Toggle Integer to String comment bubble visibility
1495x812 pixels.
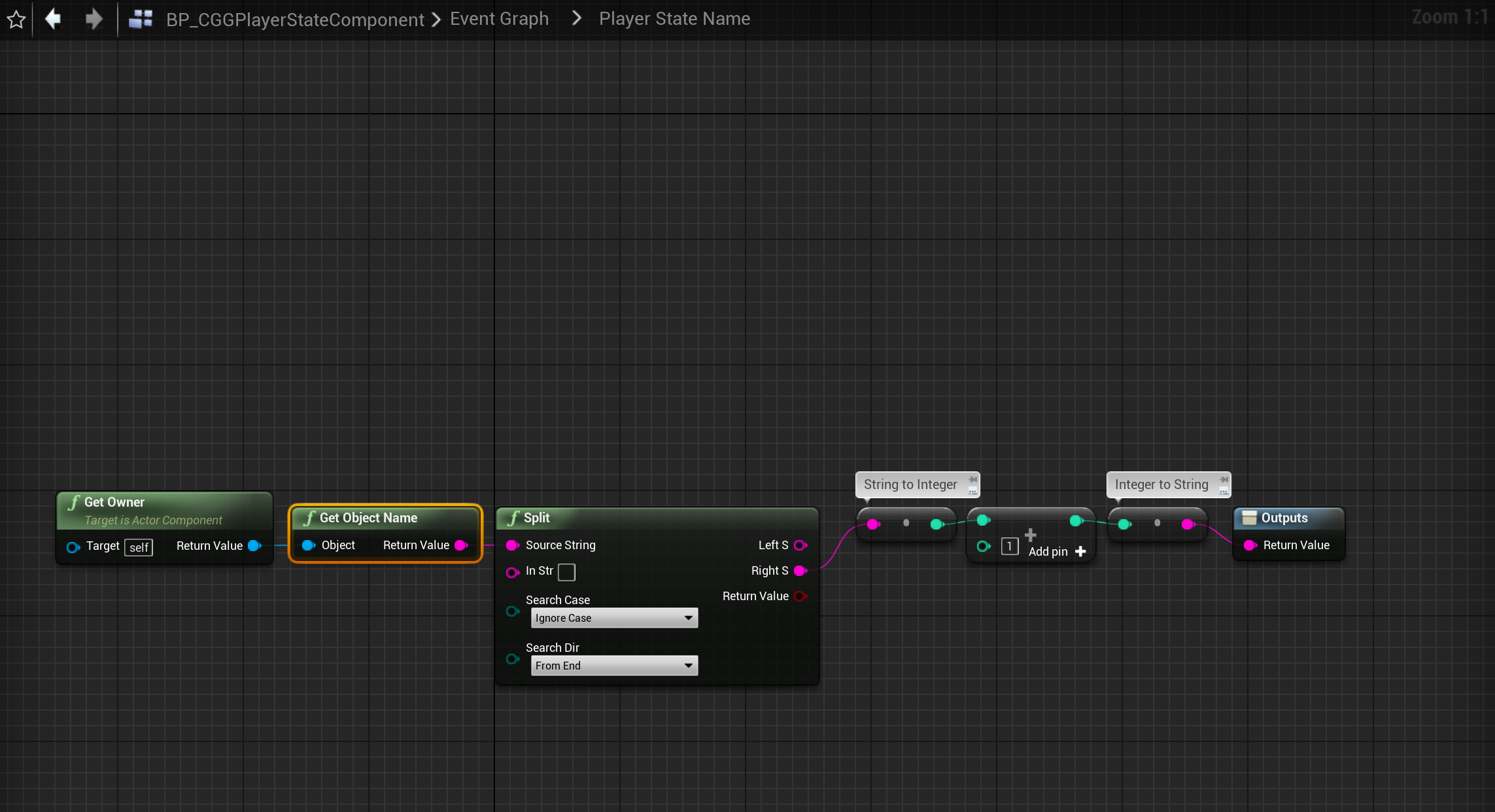coord(1224,490)
